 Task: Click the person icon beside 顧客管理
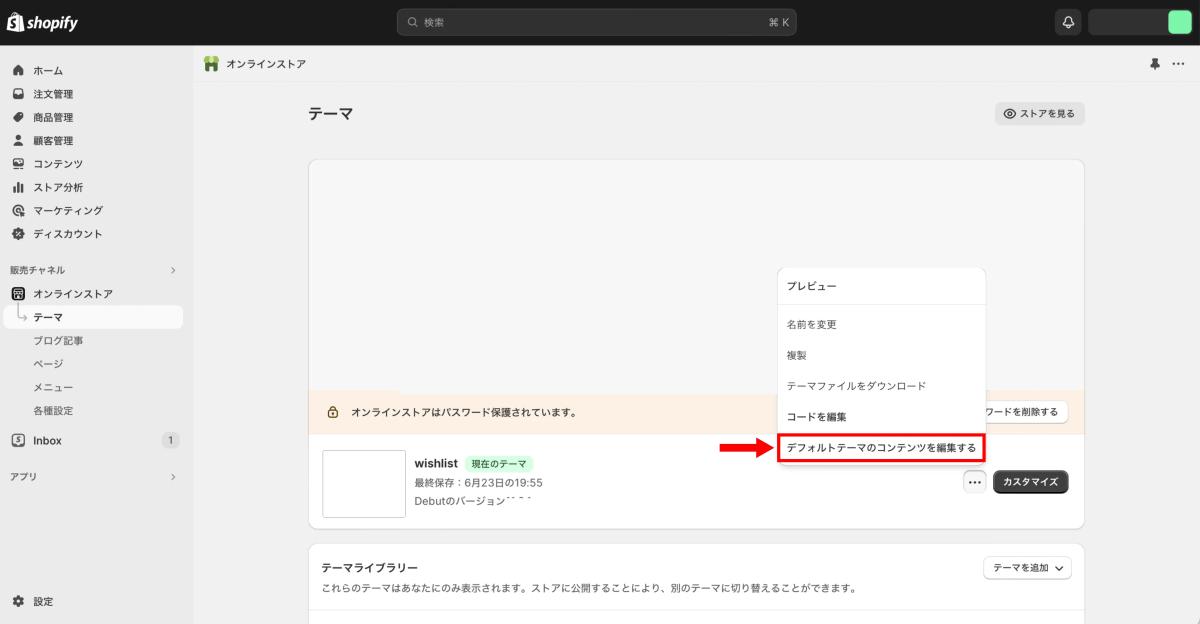pyautogui.click(x=18, y=141)
